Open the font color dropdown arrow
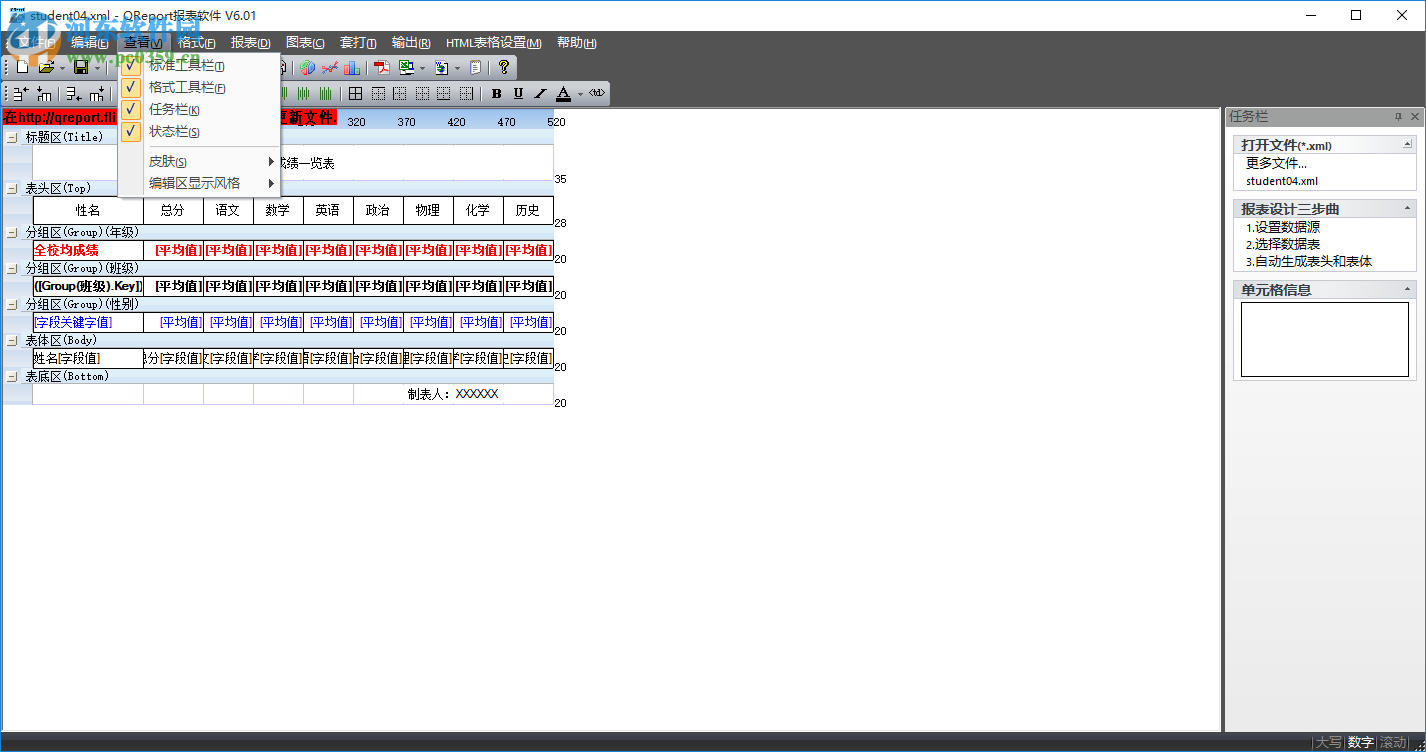 (x=580, y=94)
